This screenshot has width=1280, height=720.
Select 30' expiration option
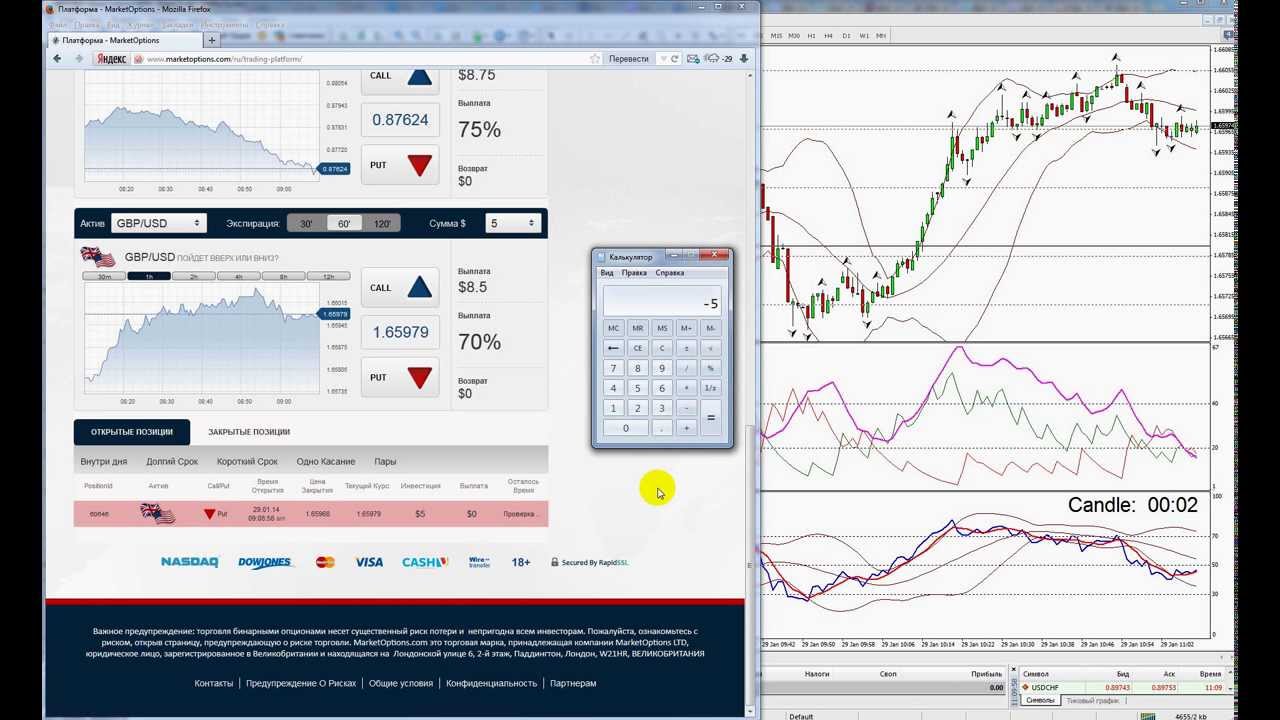click(306, 224)
